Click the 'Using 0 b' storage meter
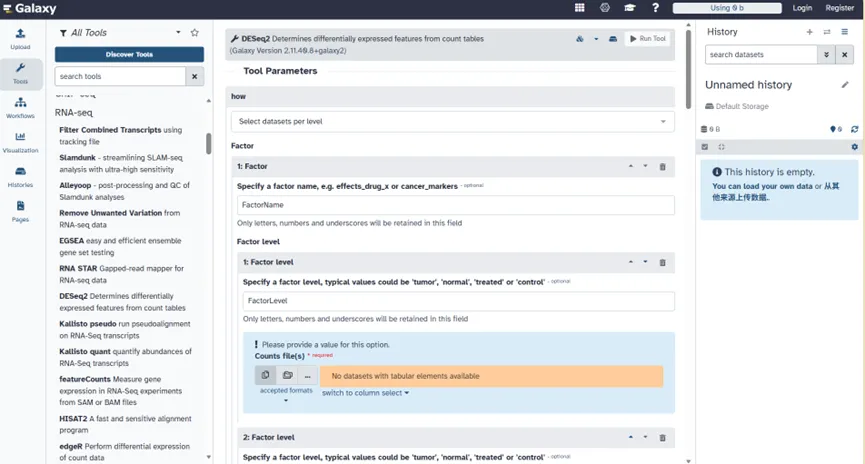The image size is (865, 464). [x=727, y=8]
